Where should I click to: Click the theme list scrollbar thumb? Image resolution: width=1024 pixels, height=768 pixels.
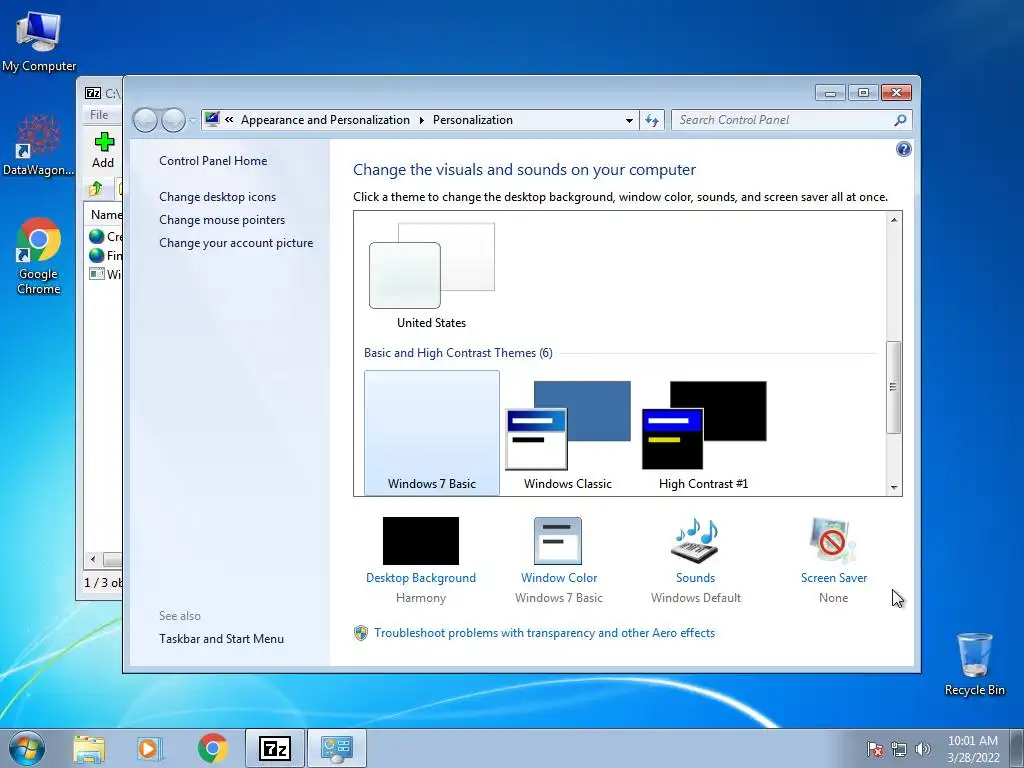click(893, 387)
